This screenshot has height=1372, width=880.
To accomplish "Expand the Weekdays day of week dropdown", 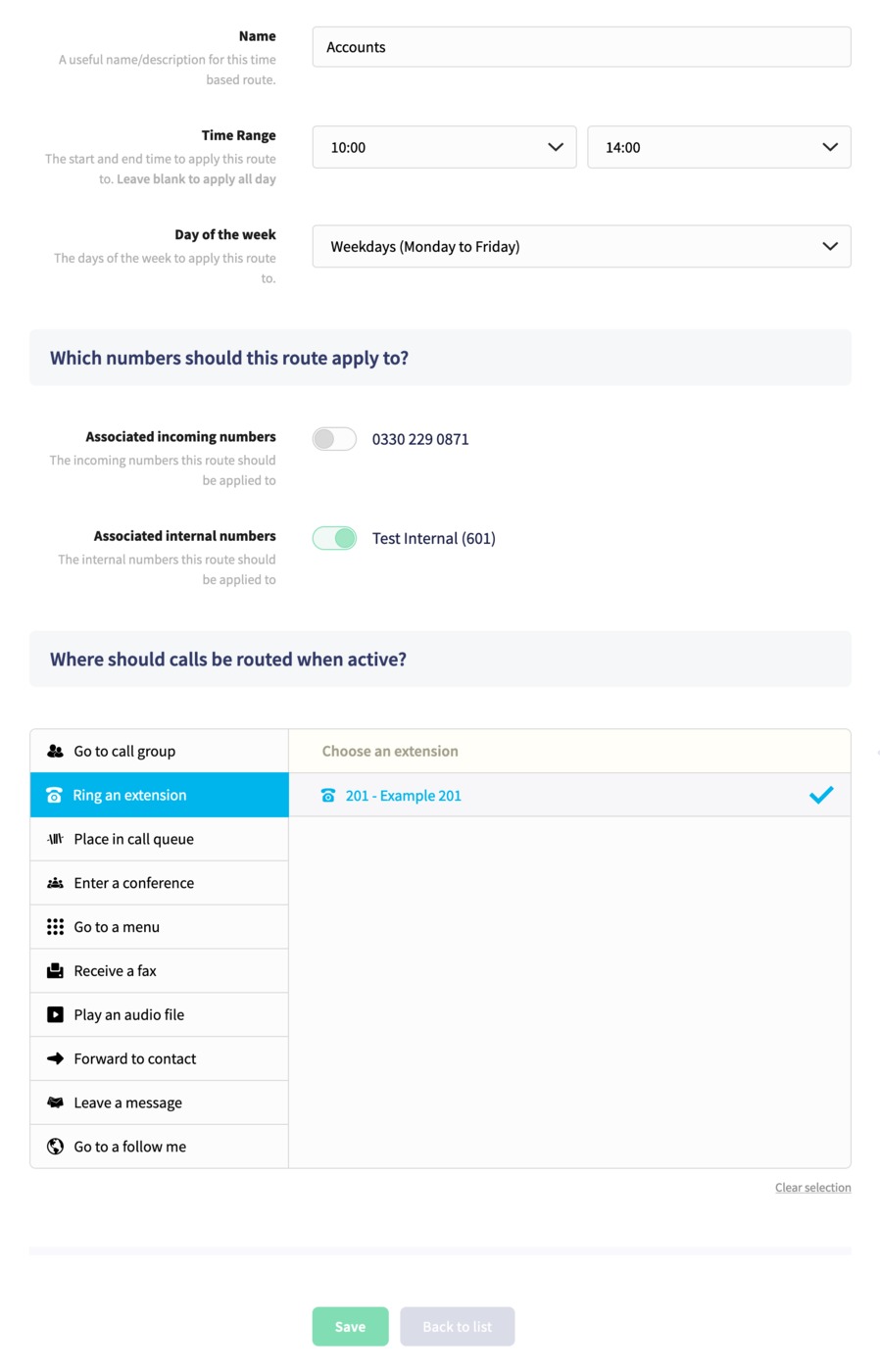I will click(x=581, y=246).
